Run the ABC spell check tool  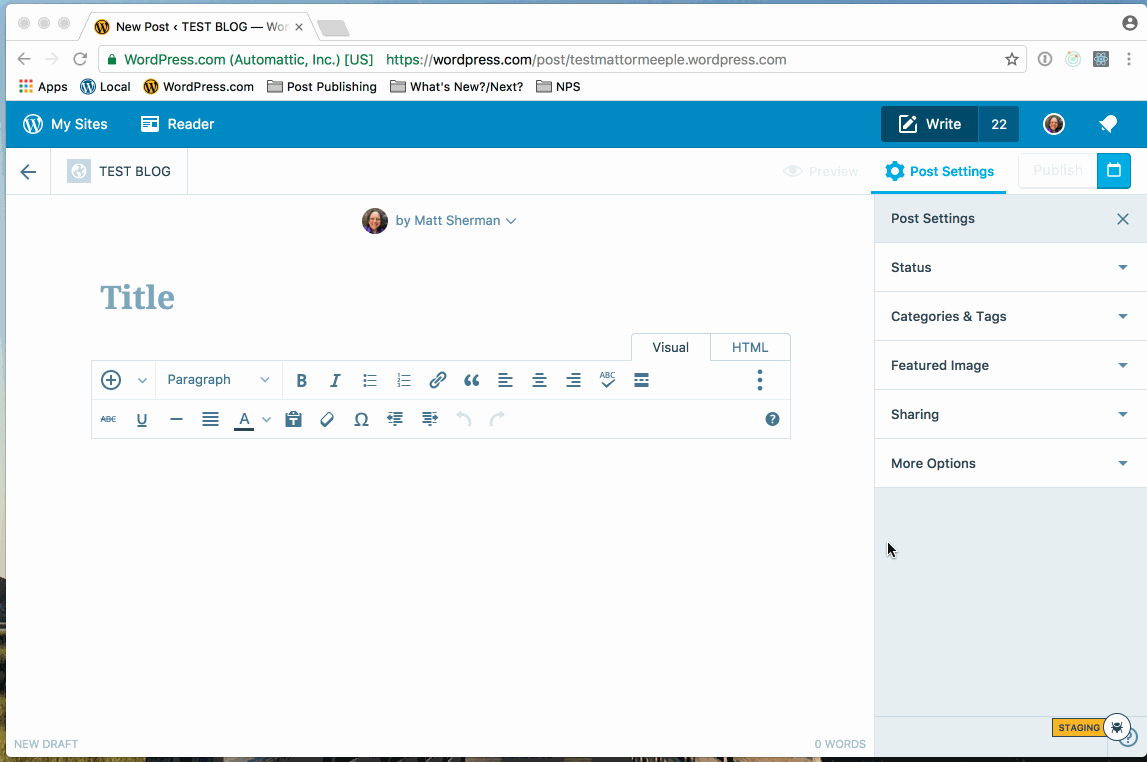click(607, 380)
